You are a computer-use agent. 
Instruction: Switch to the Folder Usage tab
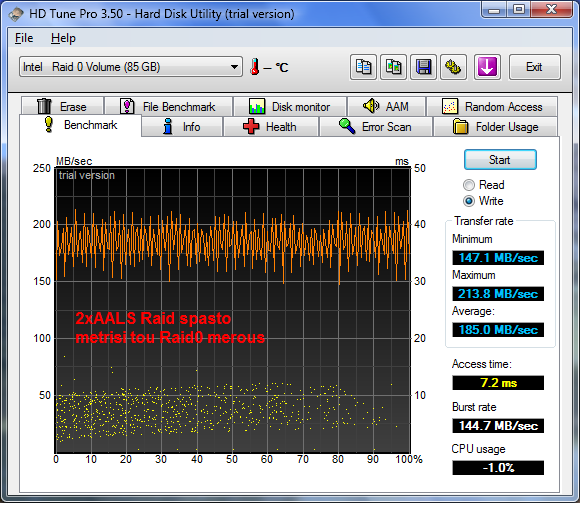[x=496, y=127]
